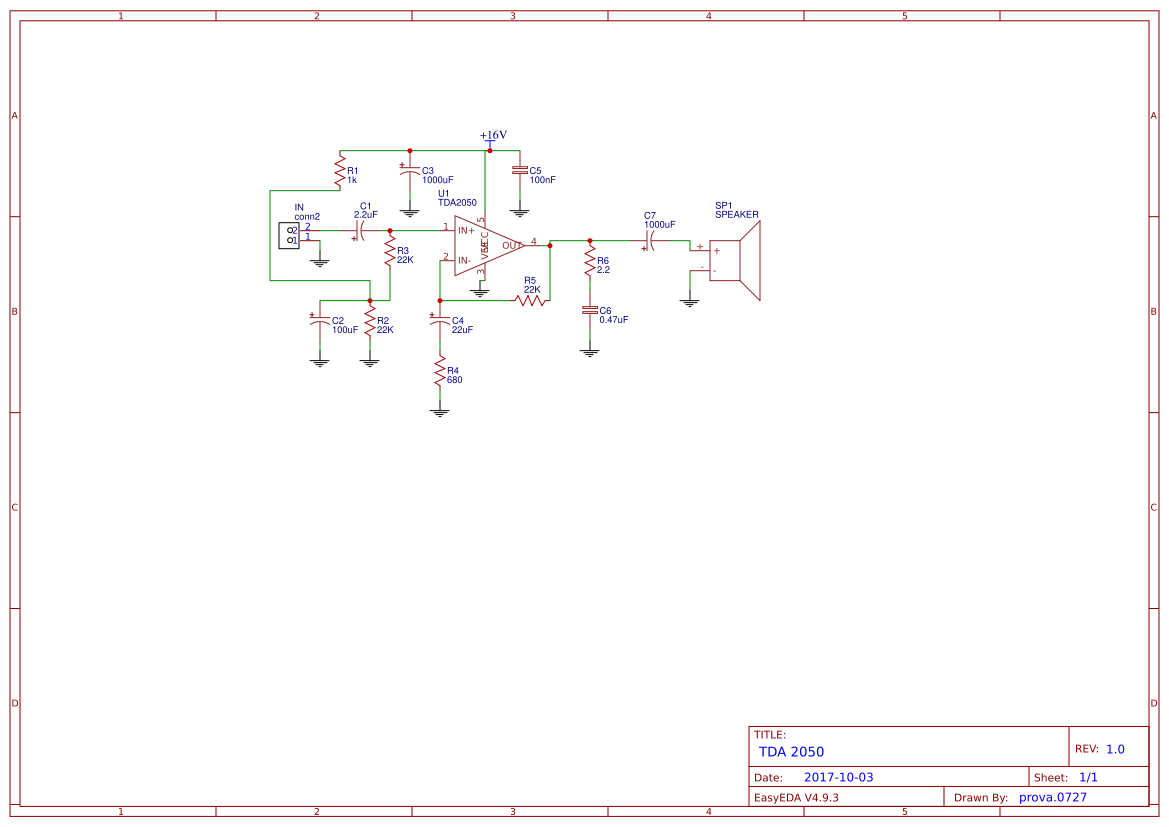Image resolution: width=1169 pixels, height=827 pixels.
Task: Click the title text TDA 2050
Action: [x=791, y=752]
